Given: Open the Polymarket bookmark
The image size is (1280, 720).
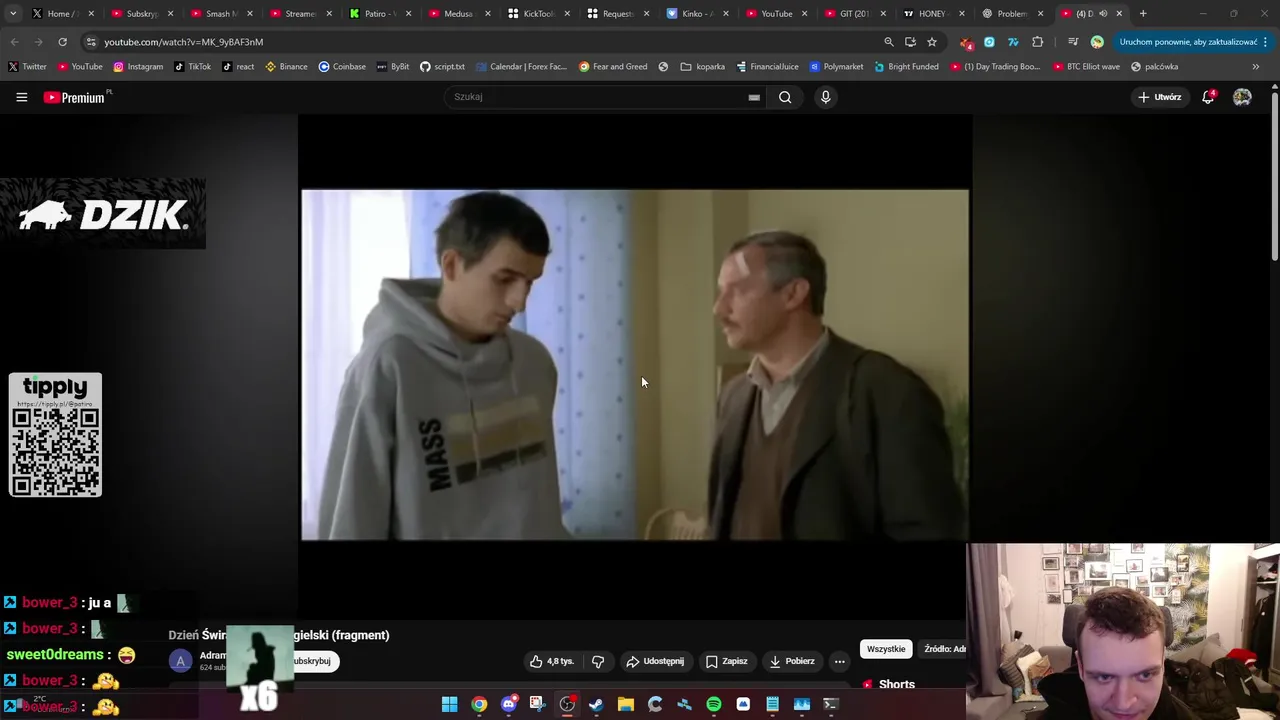Looking at the screenshot, I should click(836, 67).
